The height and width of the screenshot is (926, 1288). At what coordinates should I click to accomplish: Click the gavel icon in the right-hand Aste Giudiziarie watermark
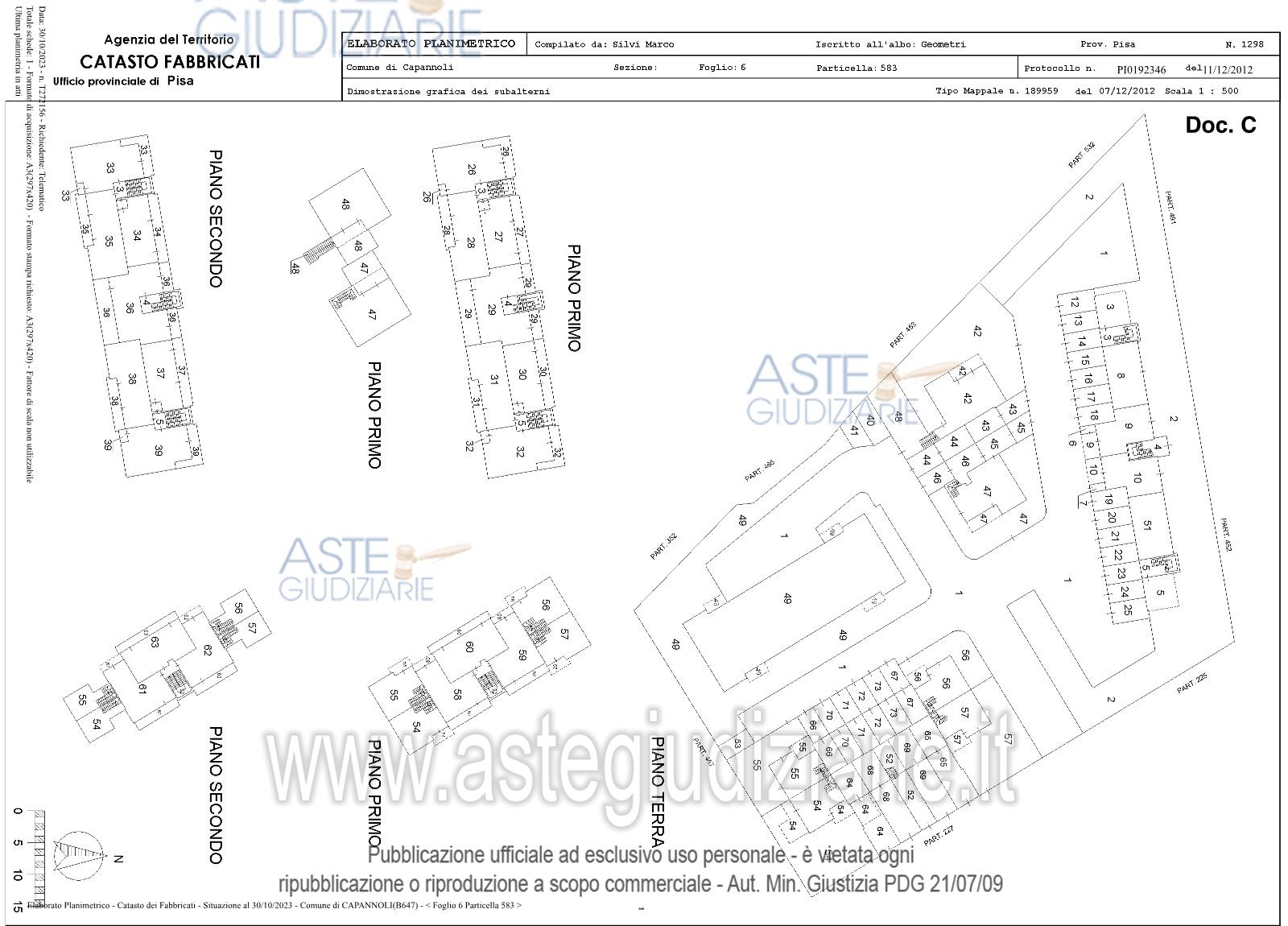click(x=918, y=374)
